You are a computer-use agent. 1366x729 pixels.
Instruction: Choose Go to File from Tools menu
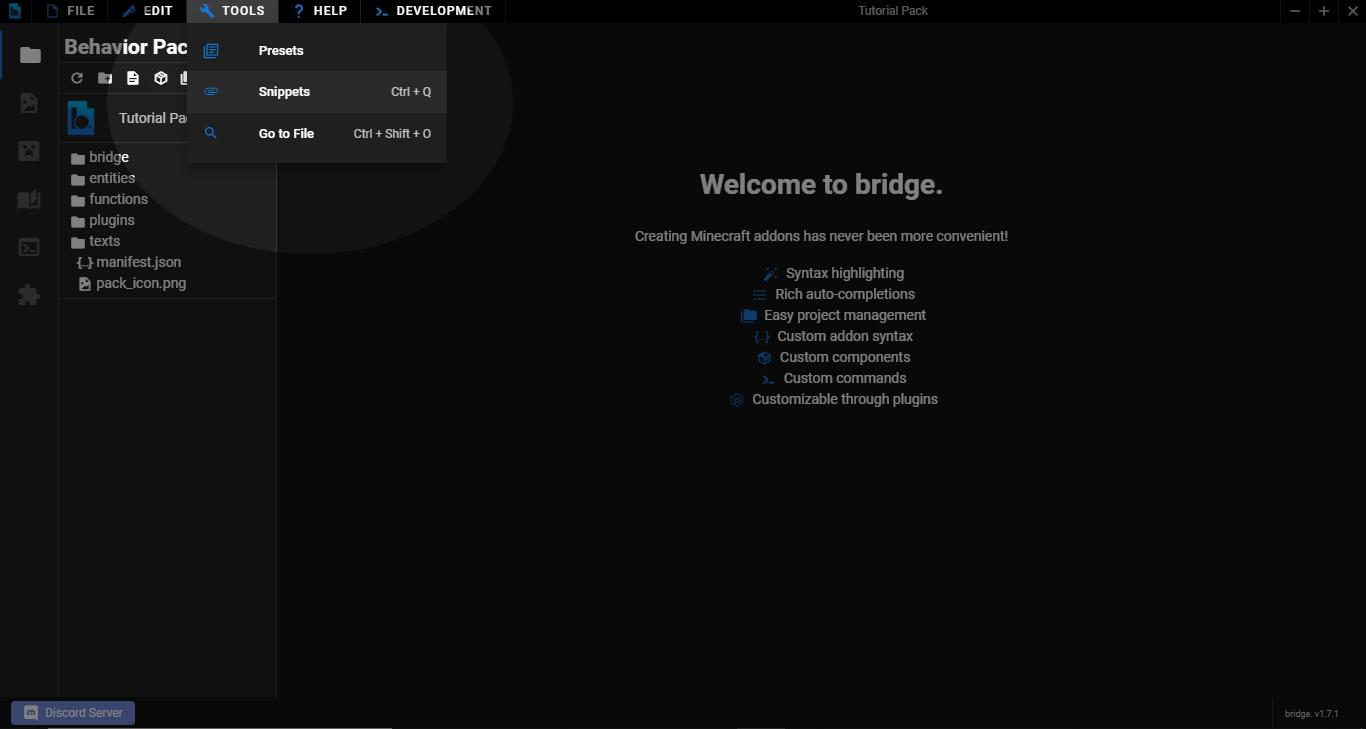pyautogui.click(x=317, y=134)
